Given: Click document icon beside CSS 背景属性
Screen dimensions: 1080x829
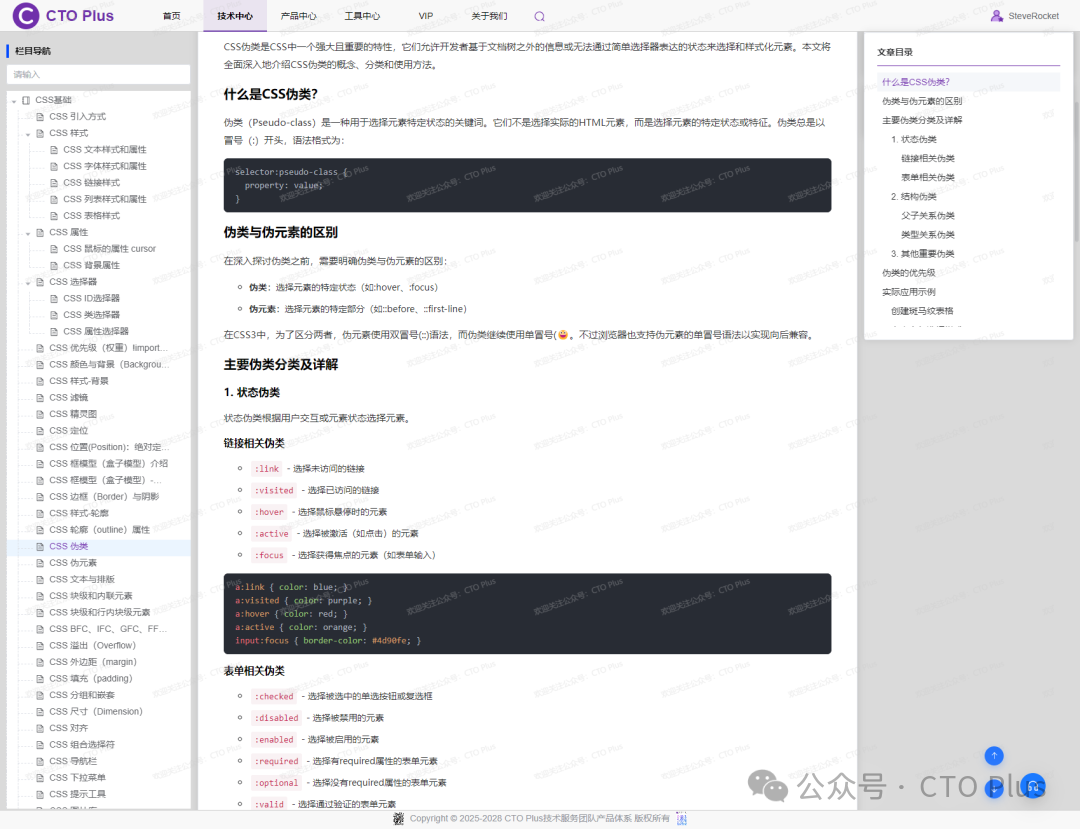Looking at the screenshot, I should click(x=54, y=266).
